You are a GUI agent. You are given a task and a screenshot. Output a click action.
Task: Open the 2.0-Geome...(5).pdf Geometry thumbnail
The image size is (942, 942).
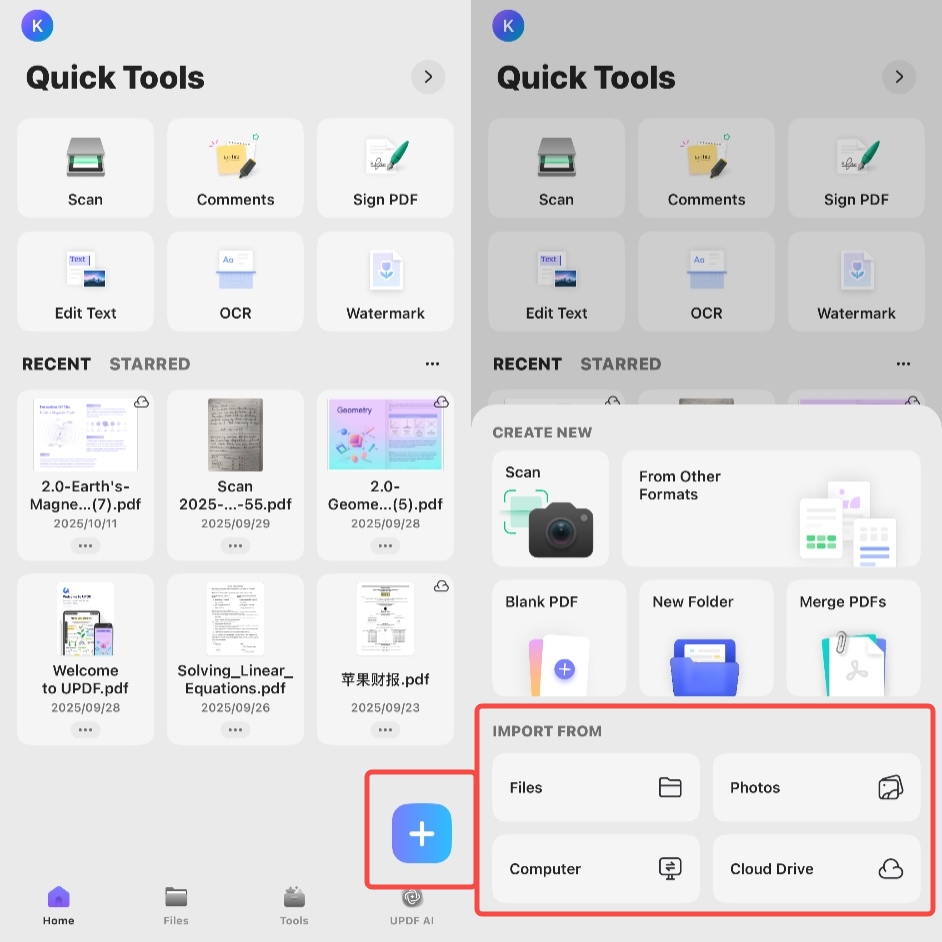coord(385,434)
